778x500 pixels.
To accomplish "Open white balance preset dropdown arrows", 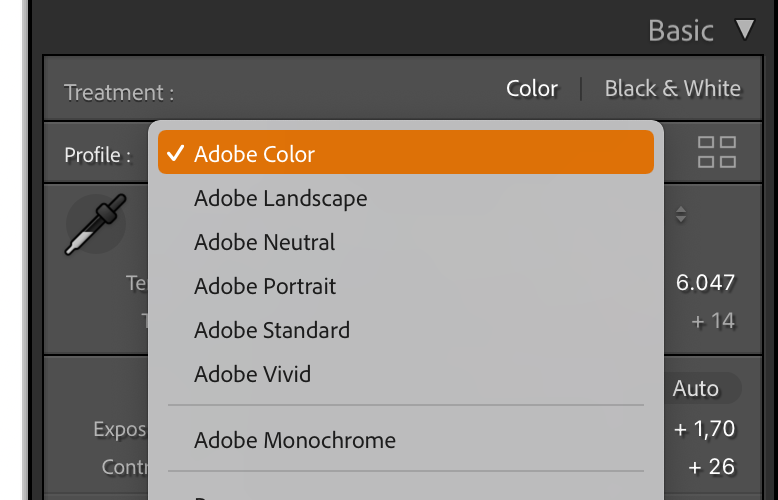I will point(681,214).
